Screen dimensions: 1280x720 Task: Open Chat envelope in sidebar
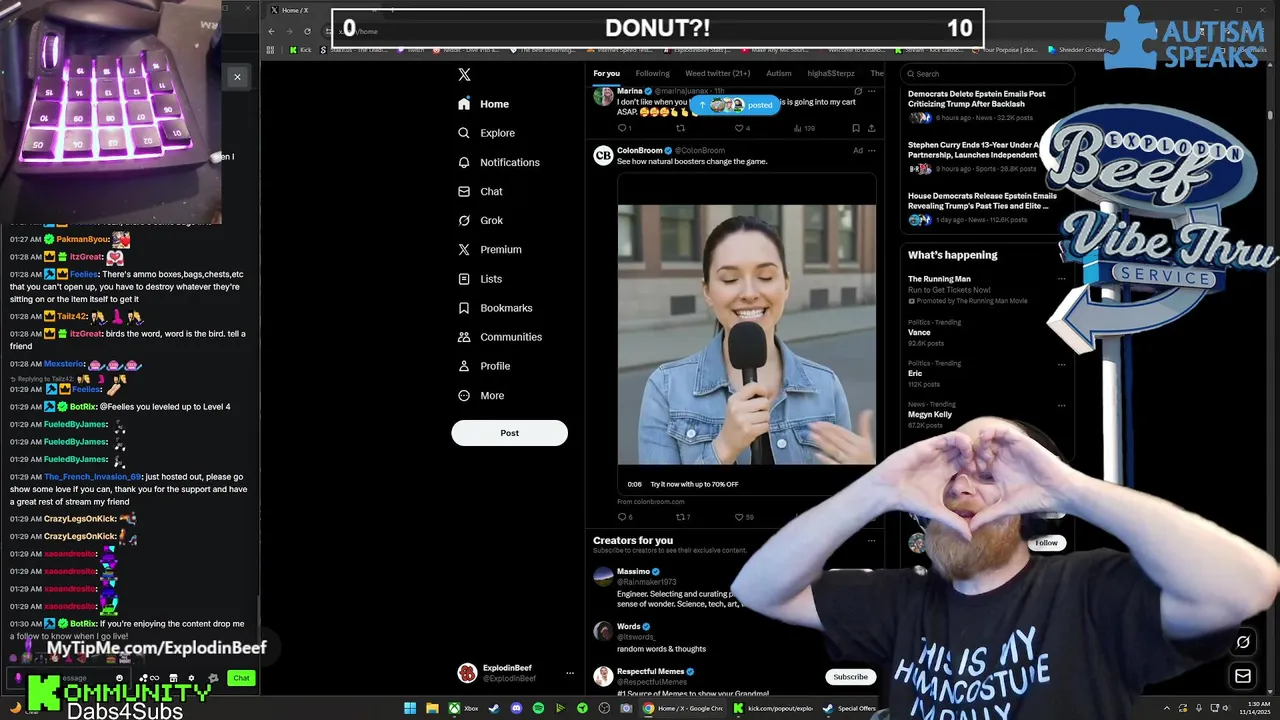click(x=464, y=191)
